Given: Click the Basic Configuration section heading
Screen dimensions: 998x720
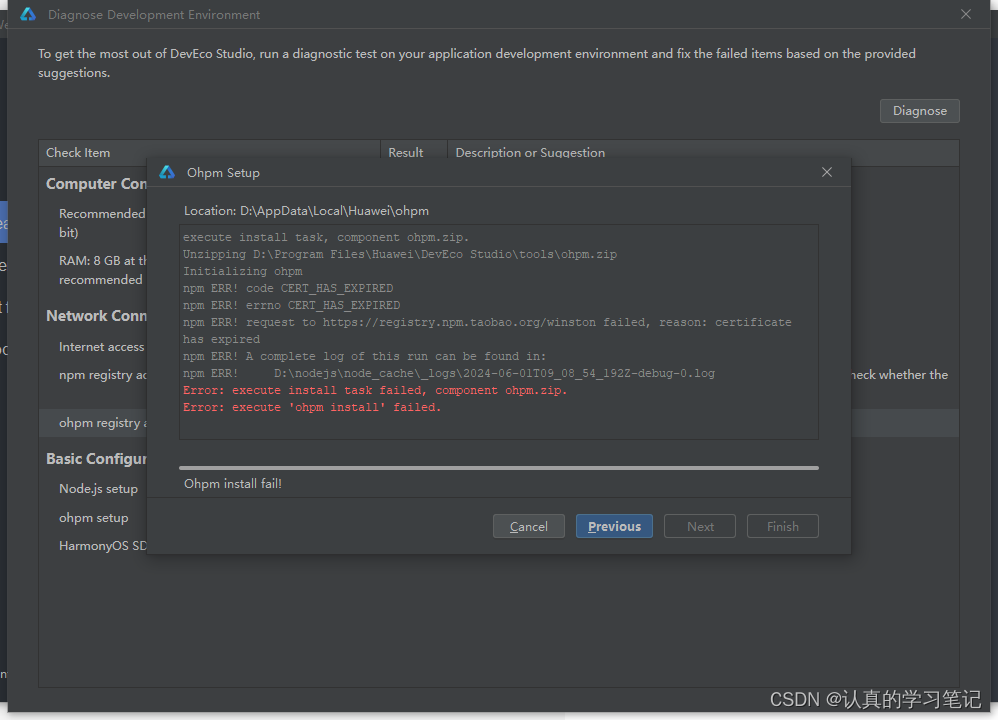Looking at the screenshot, I should click(96, 459).
